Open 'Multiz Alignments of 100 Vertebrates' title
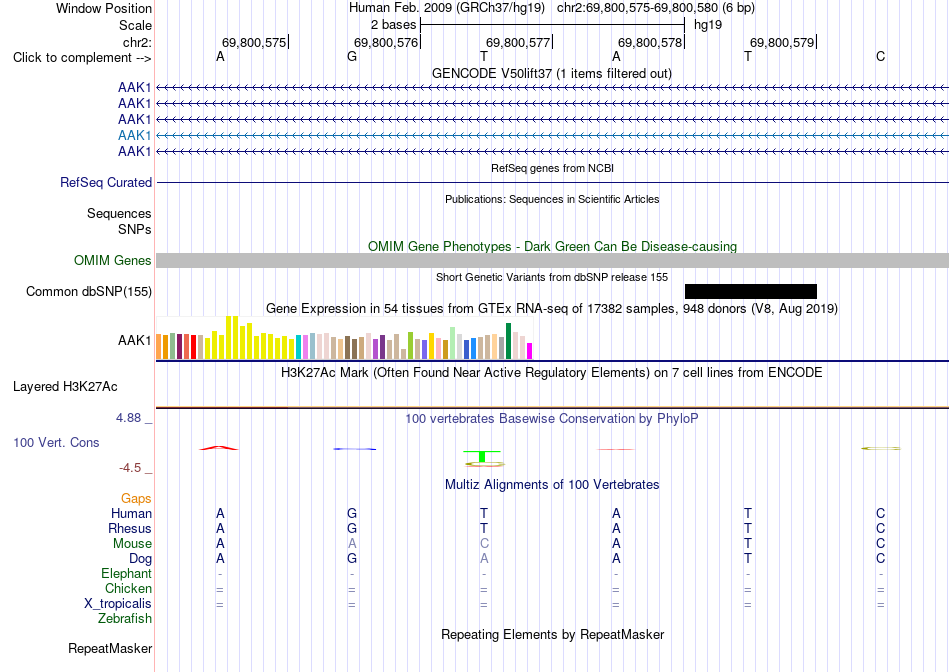The width and height of the screenshot is (950, 672). [x=552, y=485]
